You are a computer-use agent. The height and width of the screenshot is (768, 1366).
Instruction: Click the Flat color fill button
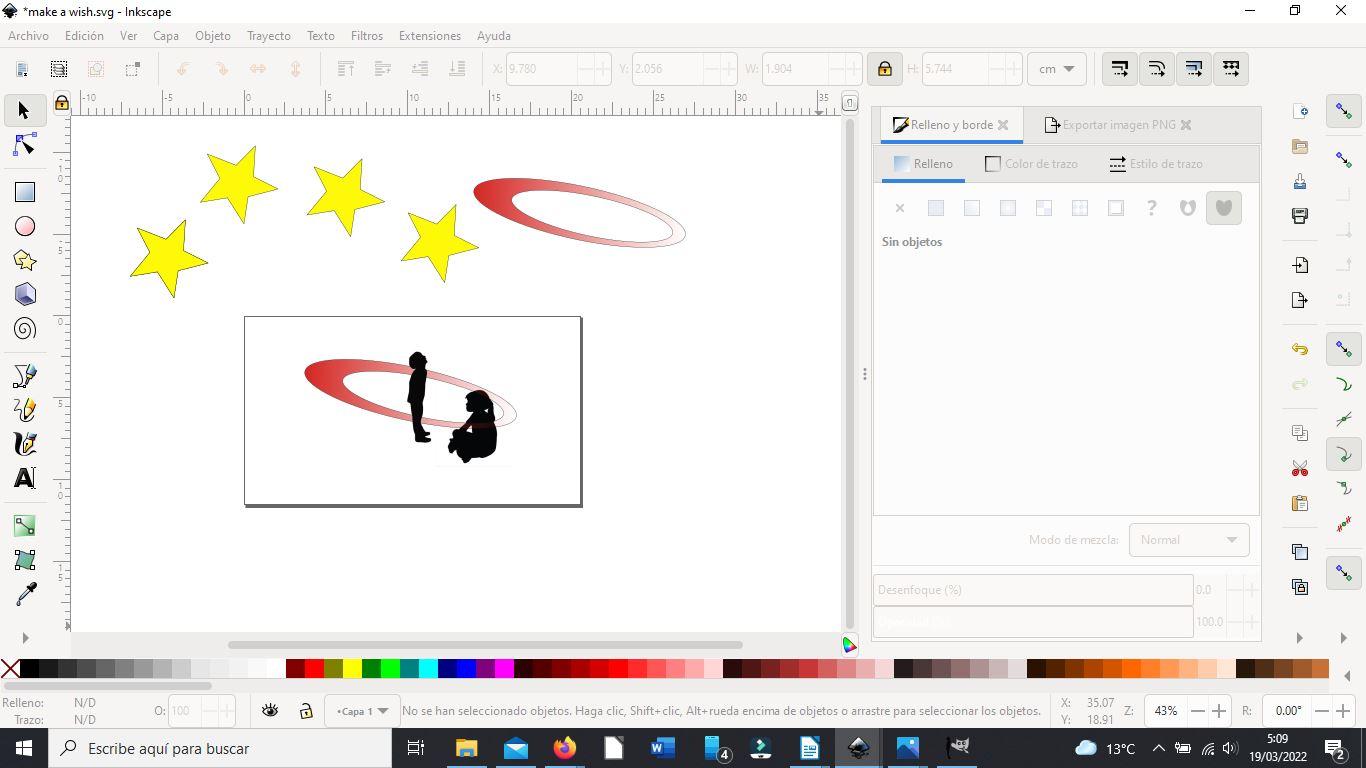pos(936,208)
